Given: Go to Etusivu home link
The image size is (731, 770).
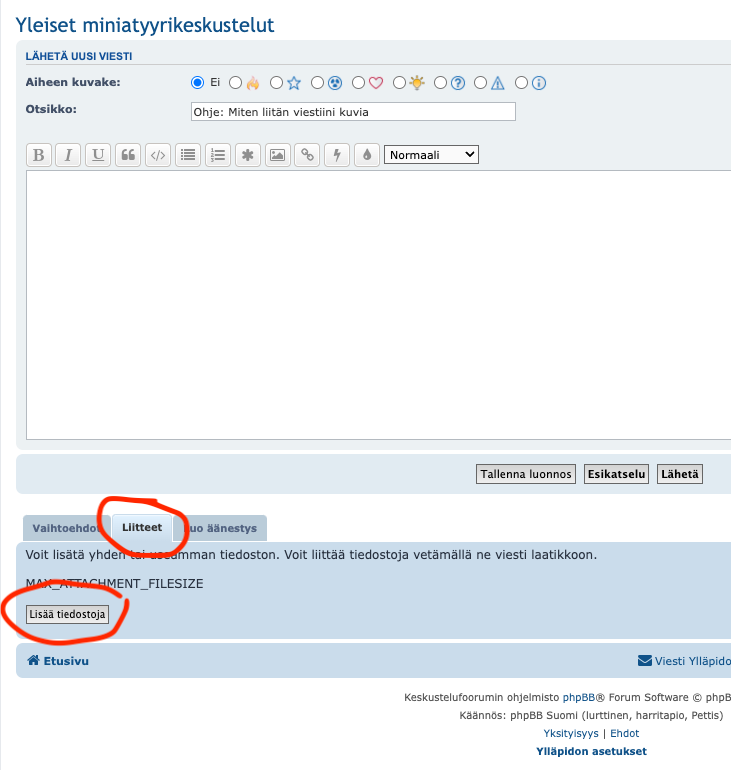Looking at the screenshot, I should tap(66, 661).
